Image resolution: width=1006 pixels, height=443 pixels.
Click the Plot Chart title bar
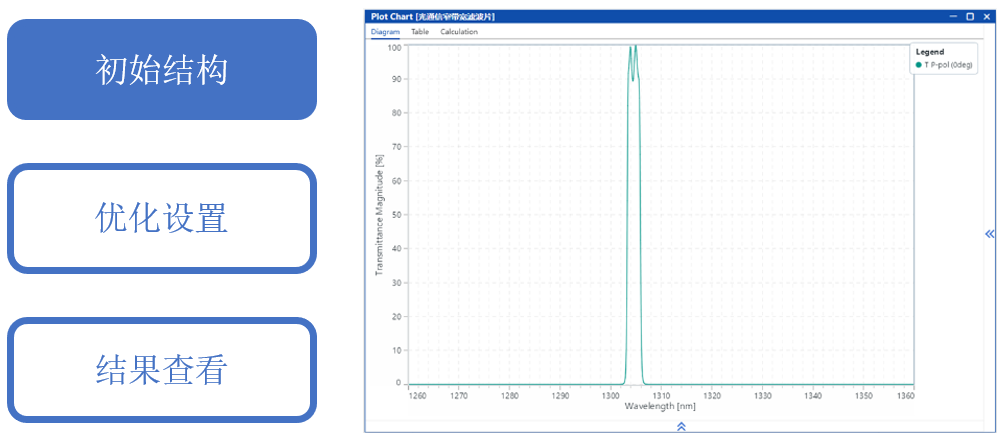600,17
